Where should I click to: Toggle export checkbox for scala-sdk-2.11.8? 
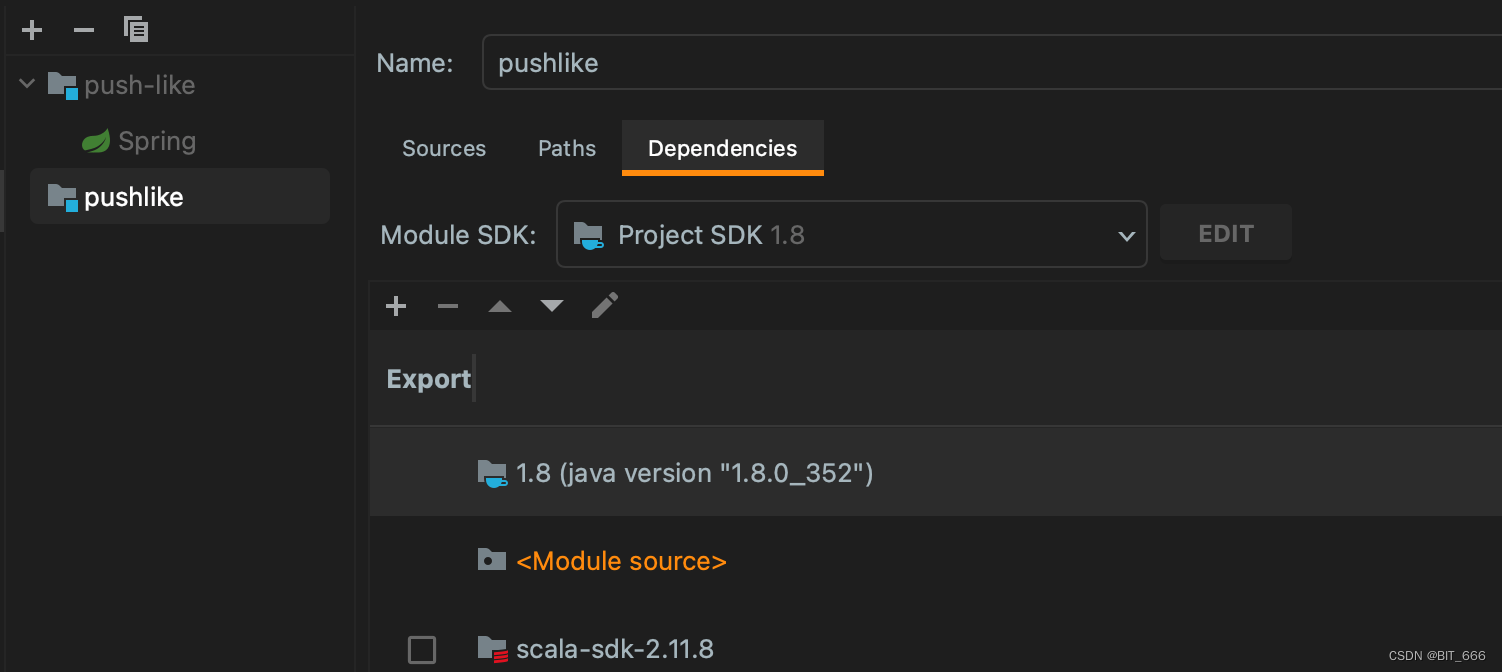click(422, 650)
